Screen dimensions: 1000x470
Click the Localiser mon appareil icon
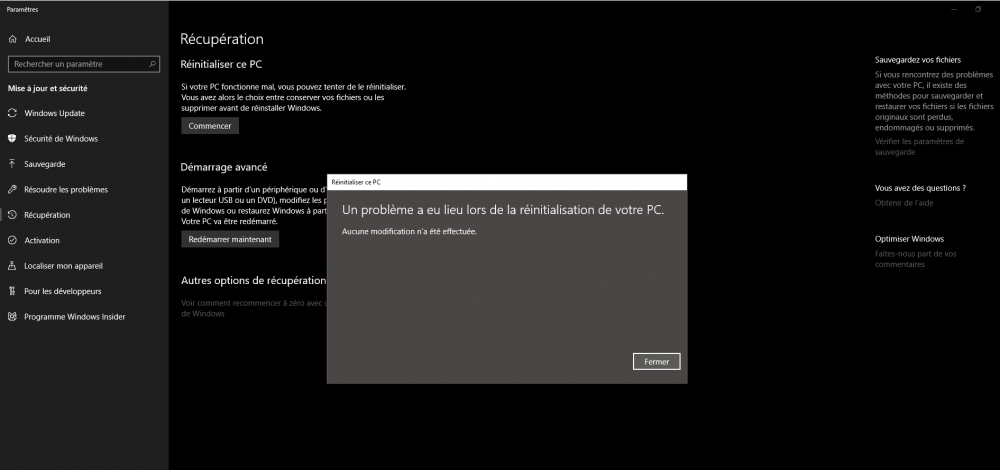pyautogui.click(x=11, y=266)
